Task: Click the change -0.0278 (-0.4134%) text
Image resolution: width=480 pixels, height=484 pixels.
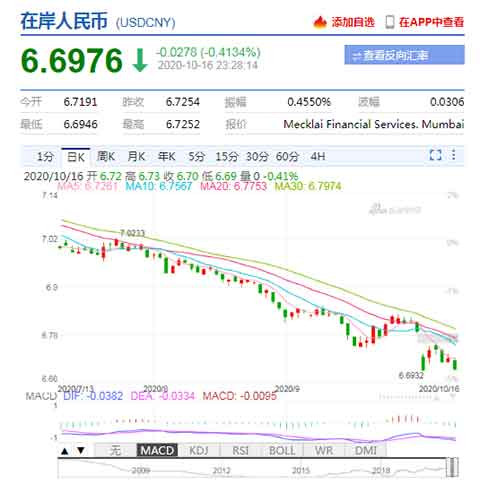Action: [208, 52]
